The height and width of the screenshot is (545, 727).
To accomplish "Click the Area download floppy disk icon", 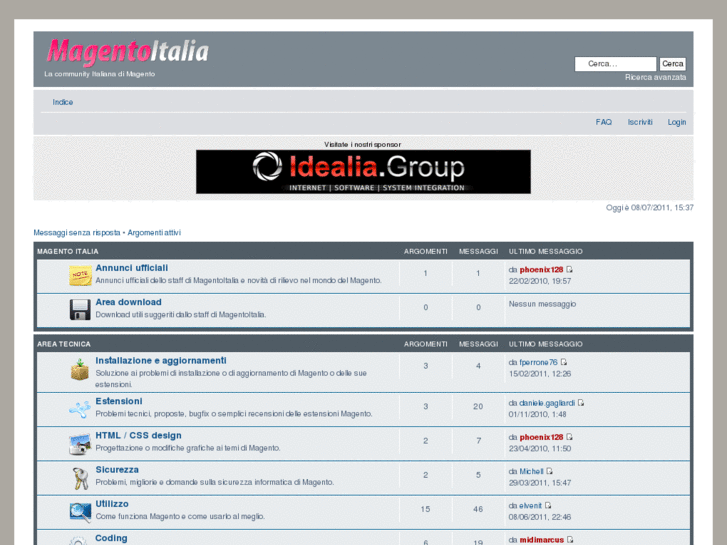I will (x=80, y=309).
